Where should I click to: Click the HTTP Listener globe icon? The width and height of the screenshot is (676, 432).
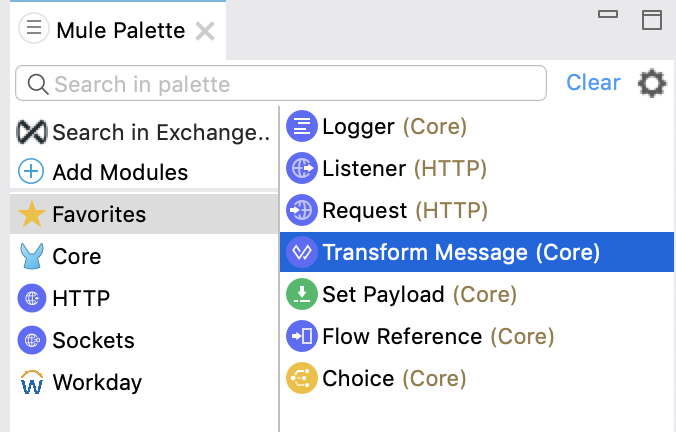301,168
